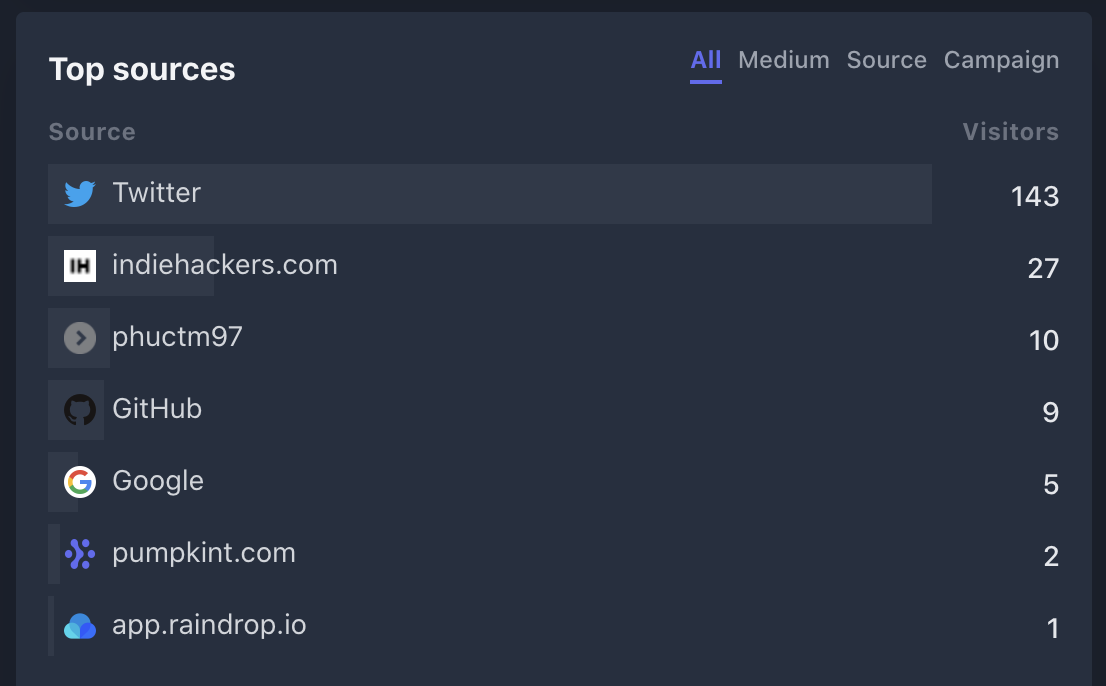Click the phuctm97 arrow favicon
This screenshot has height=686, width=1106.
[80, 338]
